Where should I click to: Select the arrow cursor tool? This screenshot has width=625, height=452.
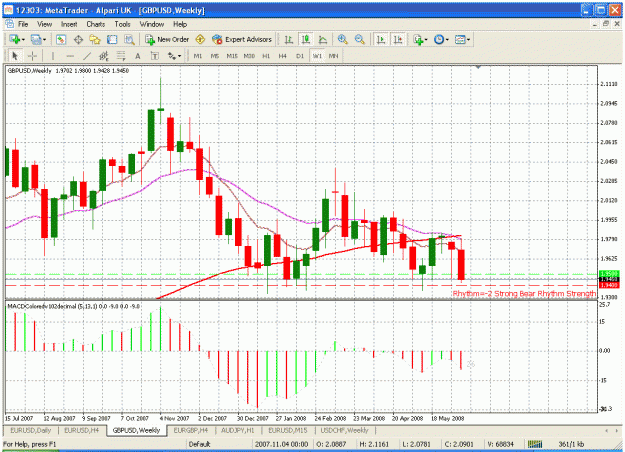(15, 56)
